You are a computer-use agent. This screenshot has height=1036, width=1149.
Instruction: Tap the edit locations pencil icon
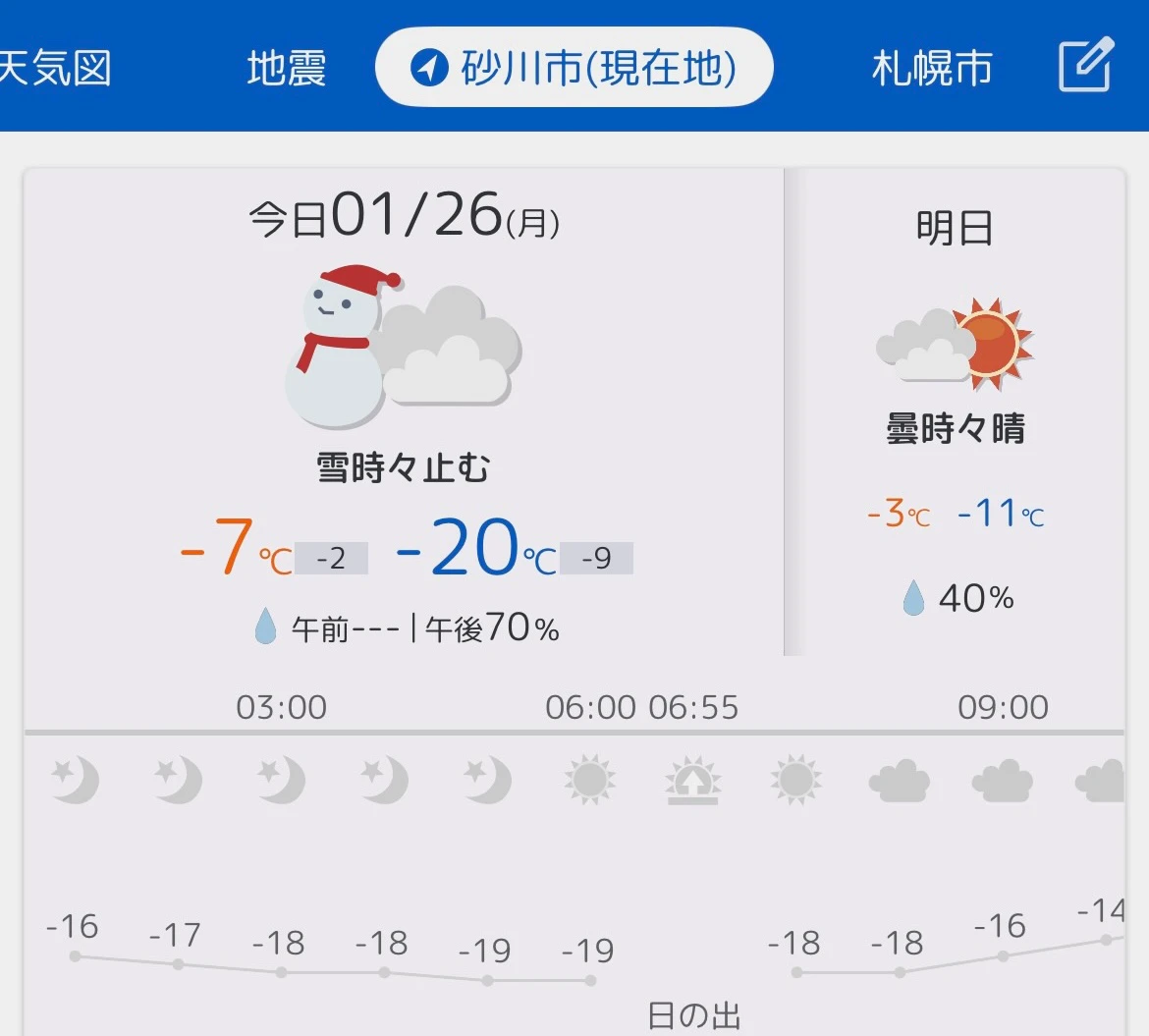coord(1086,65)
